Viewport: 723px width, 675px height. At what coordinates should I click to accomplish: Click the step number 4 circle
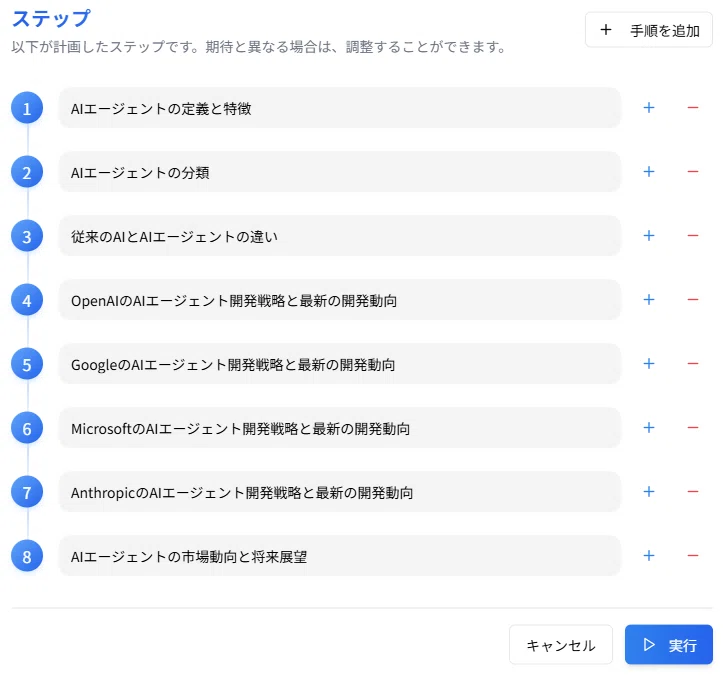tap(27, 300)
